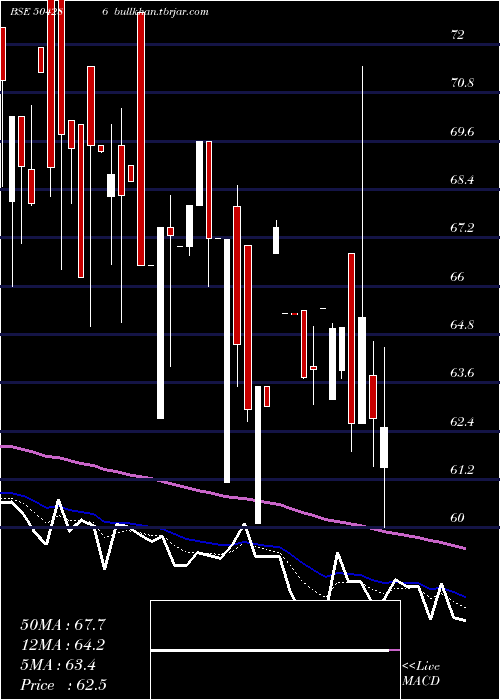Click the 5MA : 63.4 readout
Screen dimensions: 500x700
pyautogui.click(x=58, y=665)
